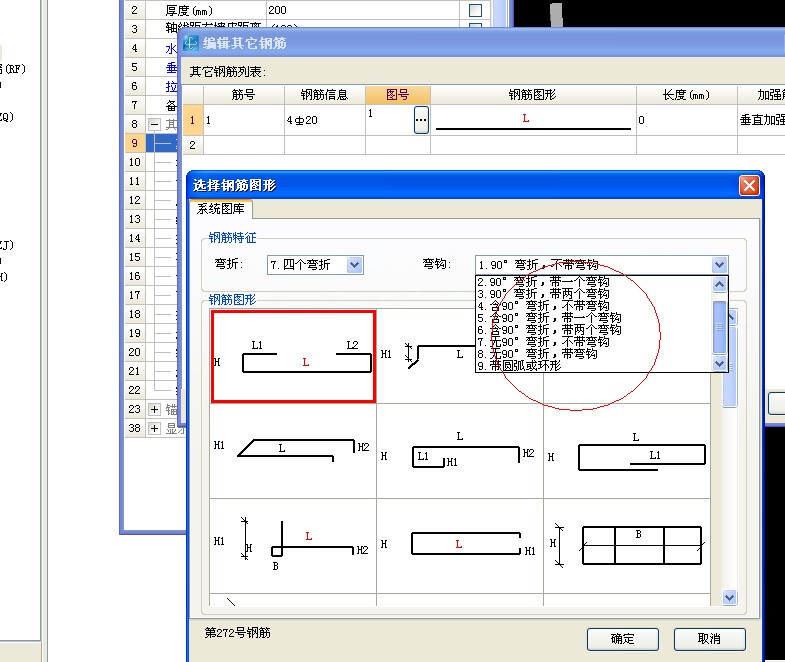The height and width of the screenshot is (662, 785).
Task: Collapse row 8 tree node in property panel
Action: click(x=155, y=124)
